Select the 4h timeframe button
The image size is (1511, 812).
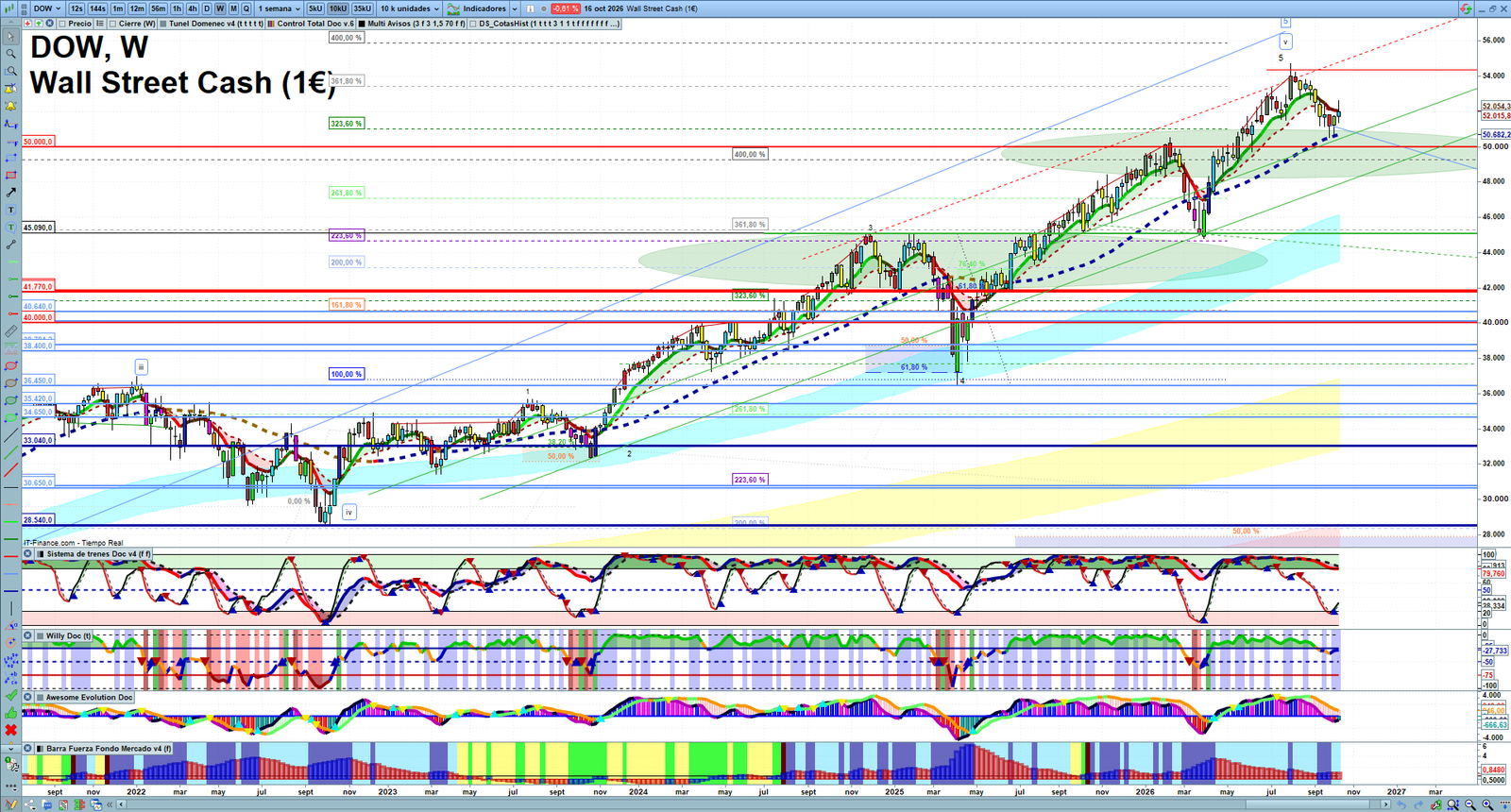click(x=193, y=8)
